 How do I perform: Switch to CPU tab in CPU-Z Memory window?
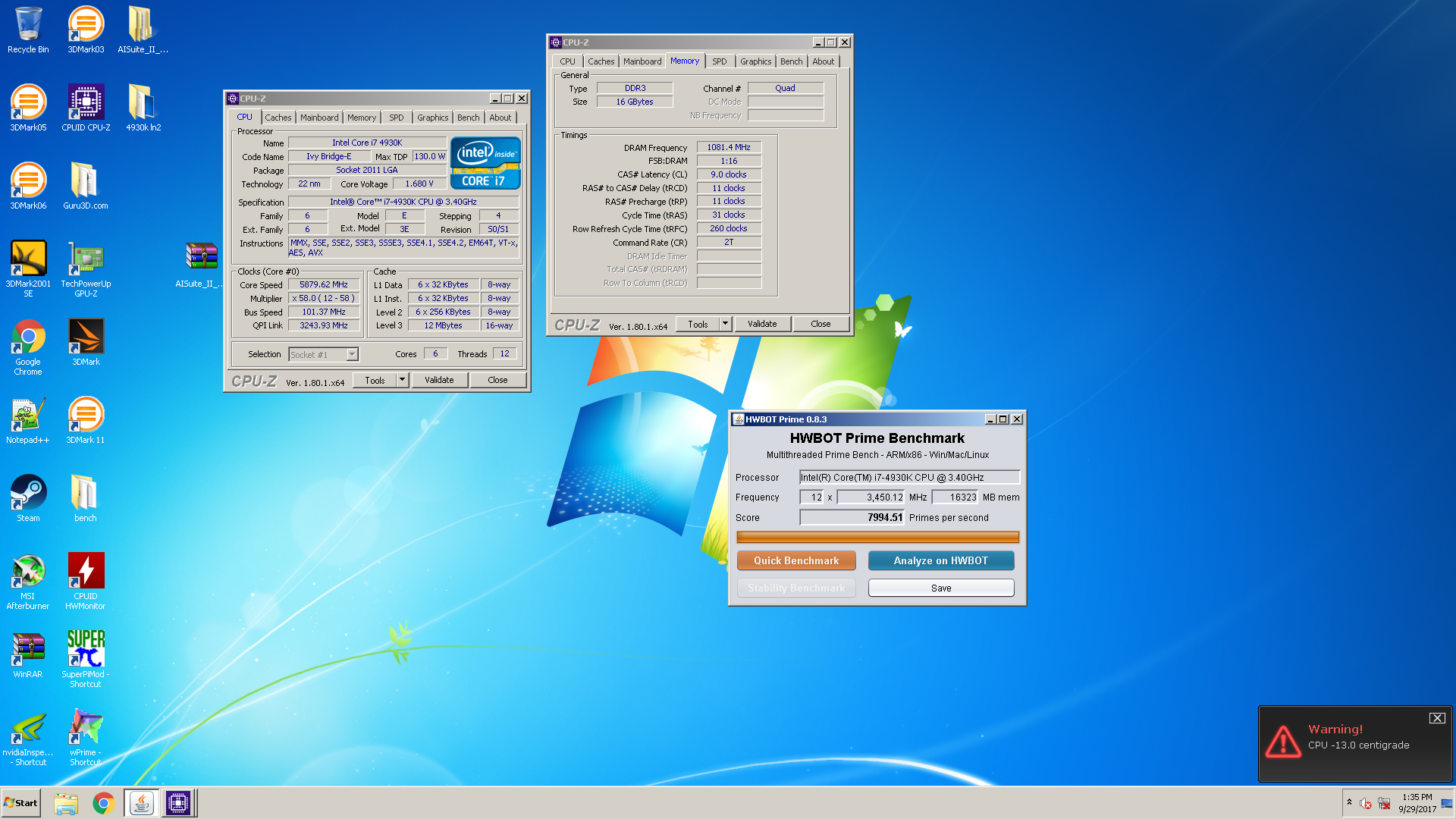(568, 61)
